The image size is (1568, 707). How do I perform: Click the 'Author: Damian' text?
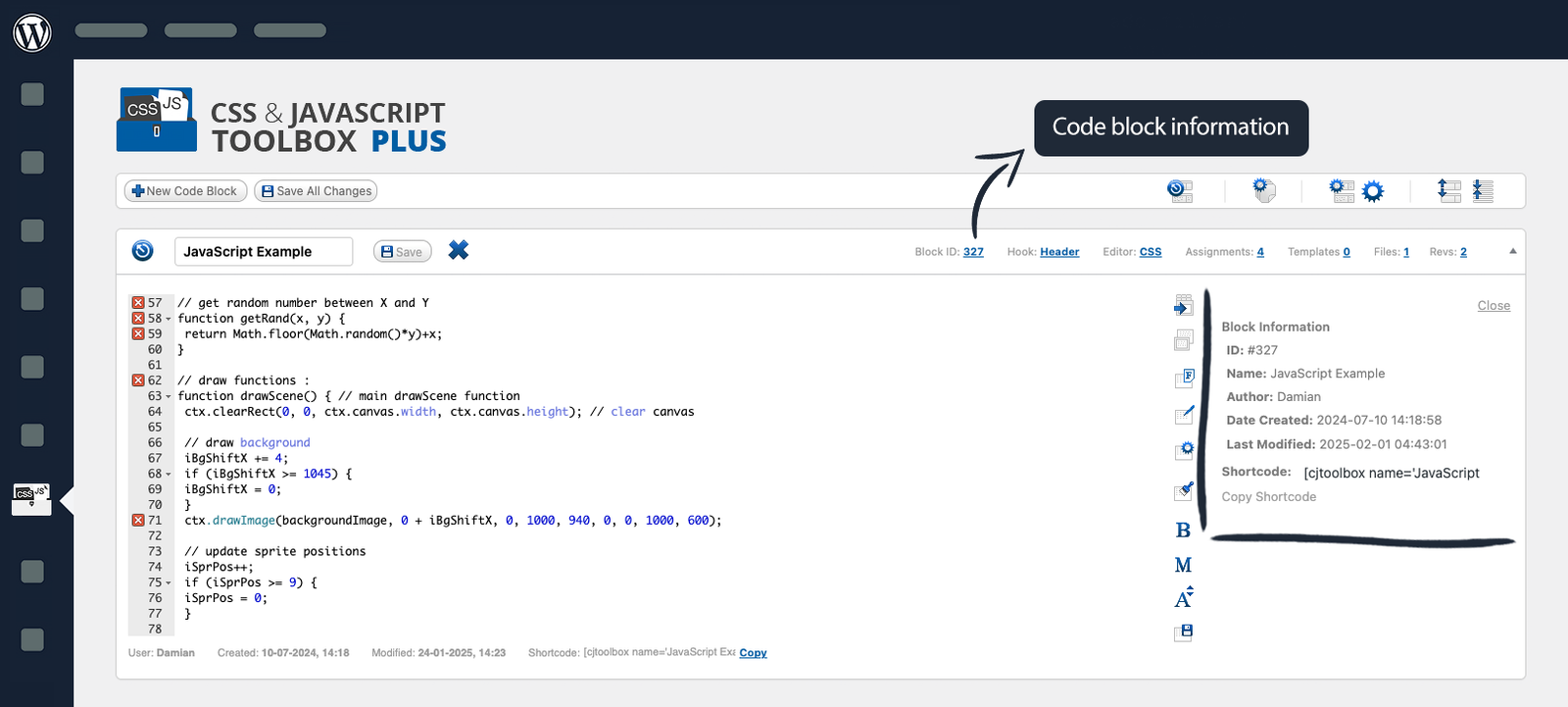pyautogui.click(x=1274, y=397)
